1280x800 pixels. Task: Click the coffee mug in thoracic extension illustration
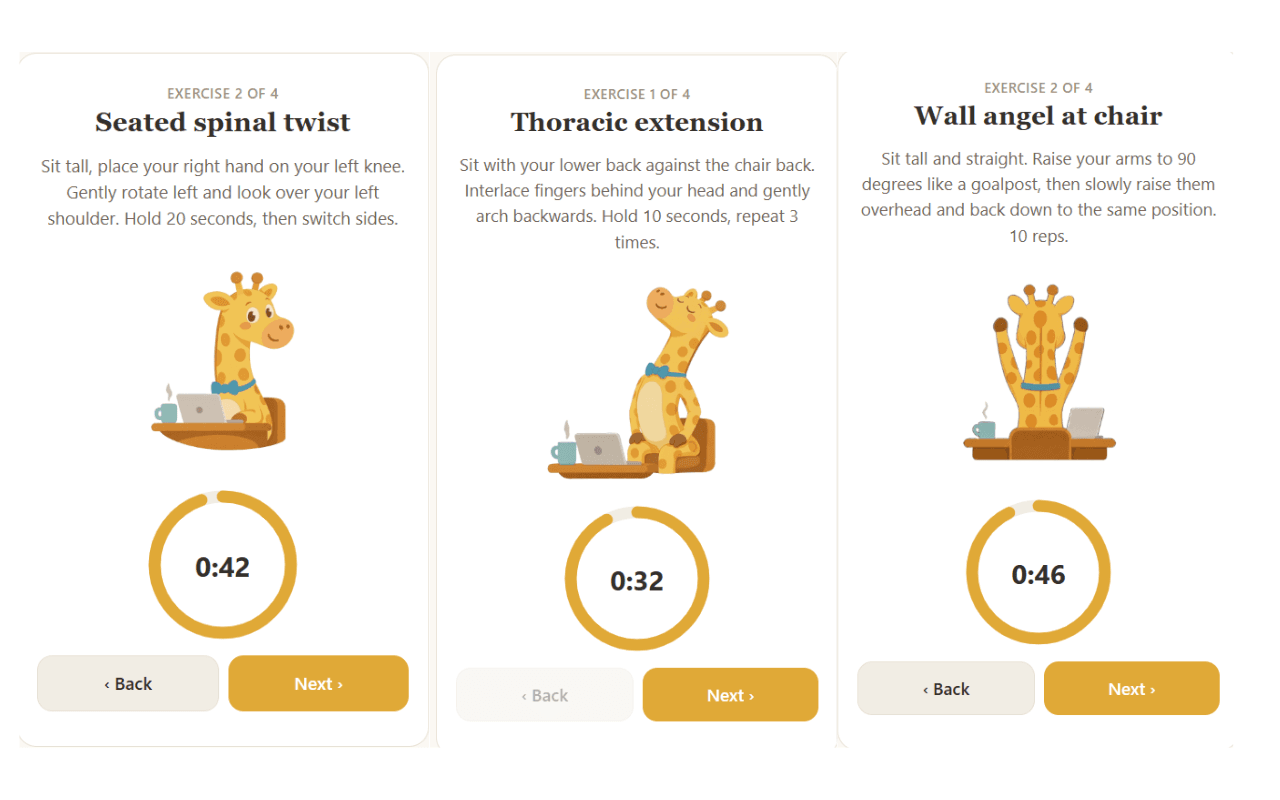(x=564, y=453)
